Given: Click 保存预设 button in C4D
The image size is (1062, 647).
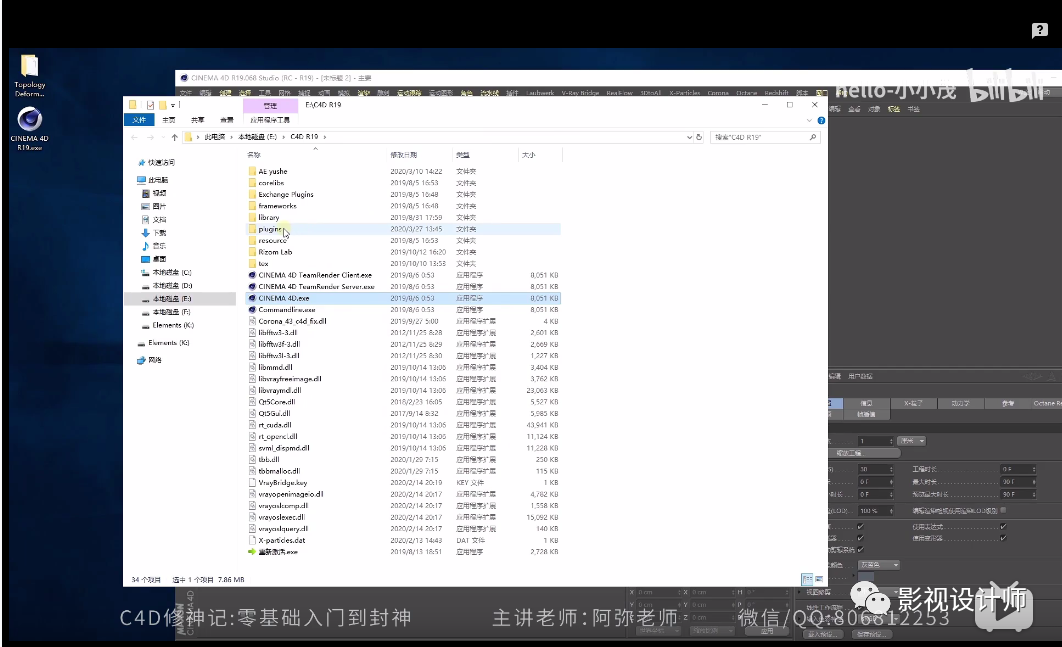Looking at the screenshot, I should pyautogui.click(x=870, y=635).
